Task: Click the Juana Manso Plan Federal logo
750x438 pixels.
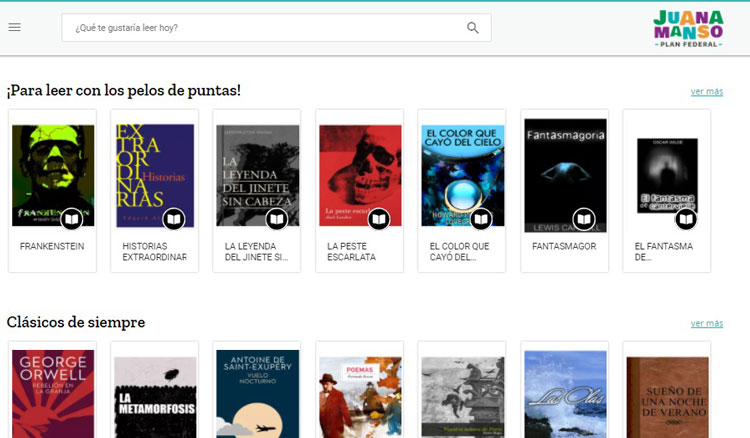Action: 688,29
